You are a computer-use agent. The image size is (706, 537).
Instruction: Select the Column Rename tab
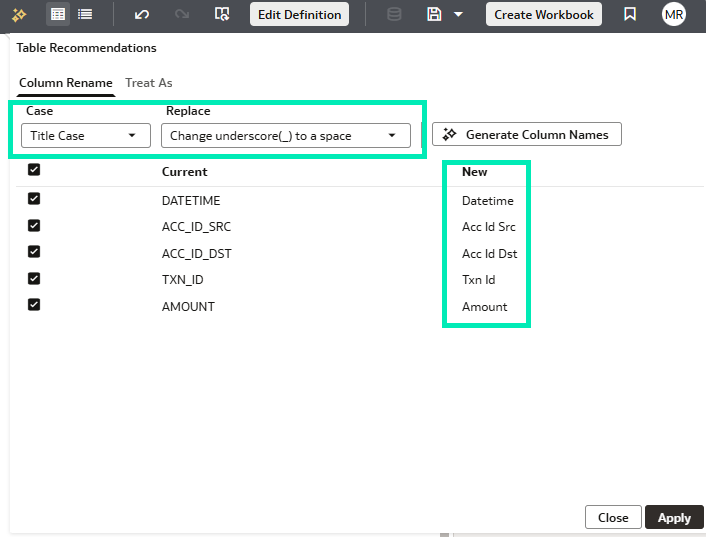(65, 82)
